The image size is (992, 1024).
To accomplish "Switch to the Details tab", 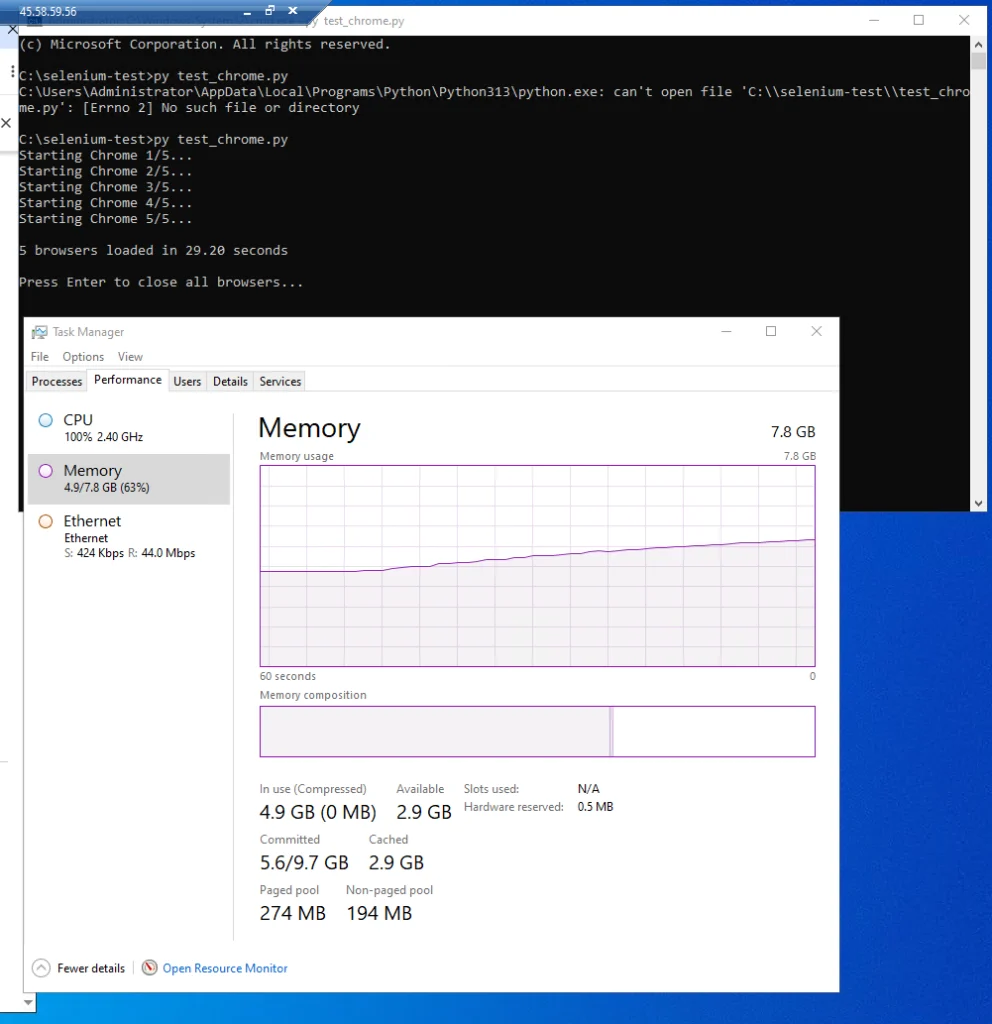I will pyautogui.click(x=230, y=381).
